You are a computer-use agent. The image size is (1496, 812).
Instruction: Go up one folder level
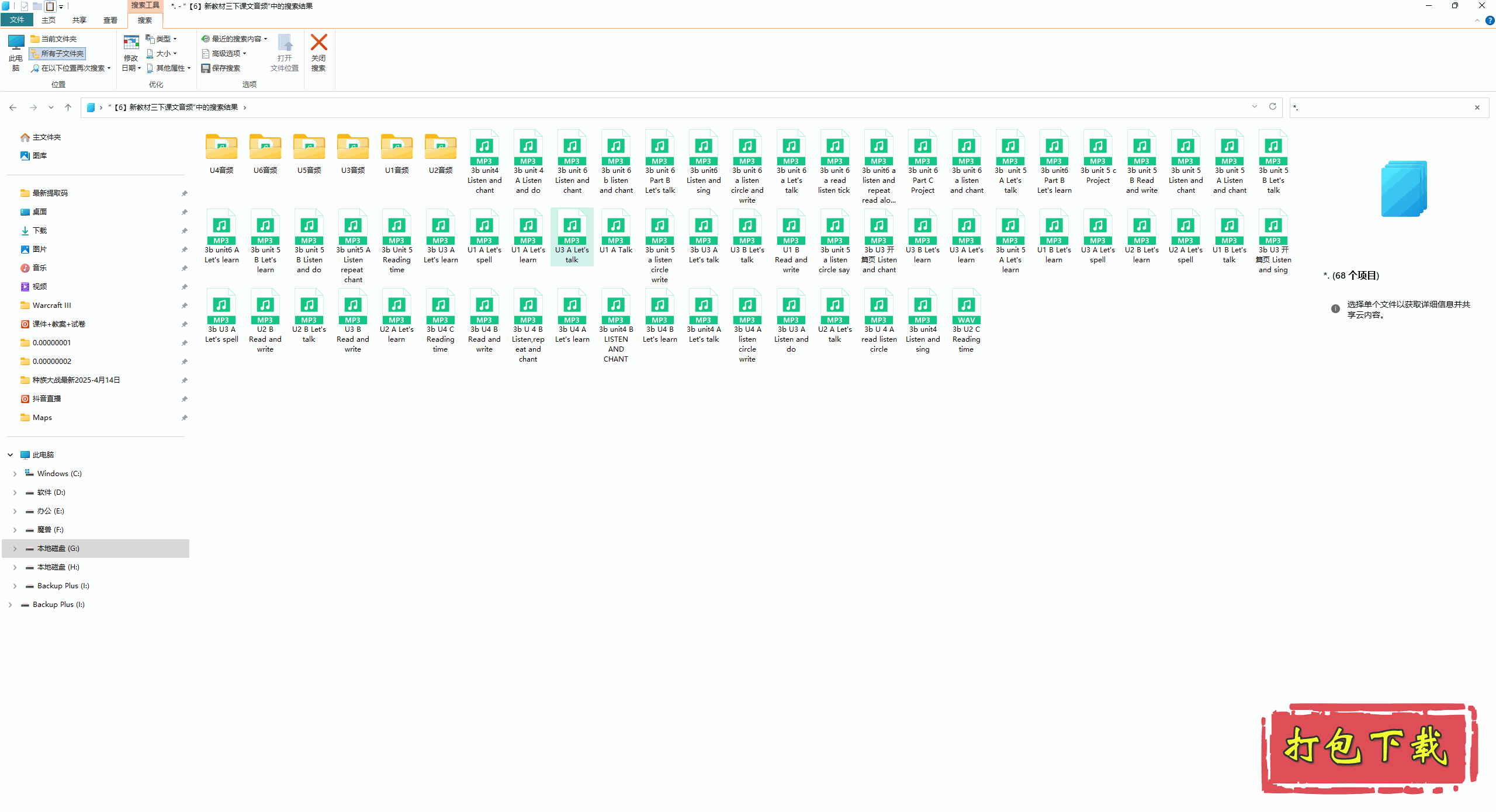68,107
